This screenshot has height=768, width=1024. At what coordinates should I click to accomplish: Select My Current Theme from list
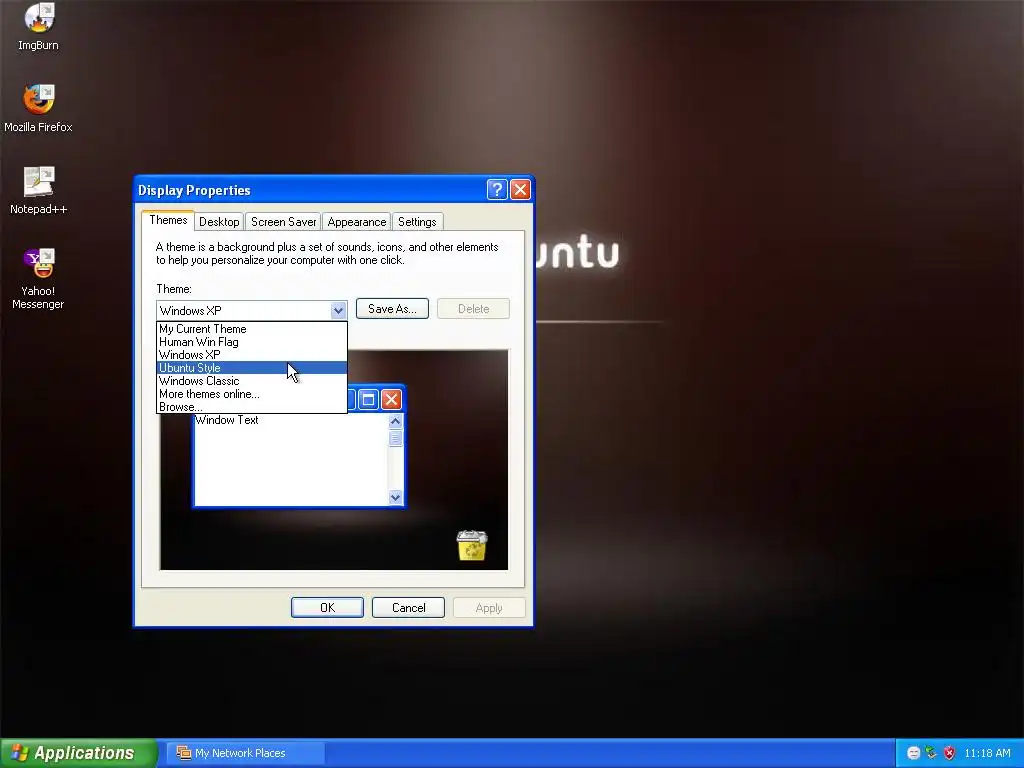(251, 328)
